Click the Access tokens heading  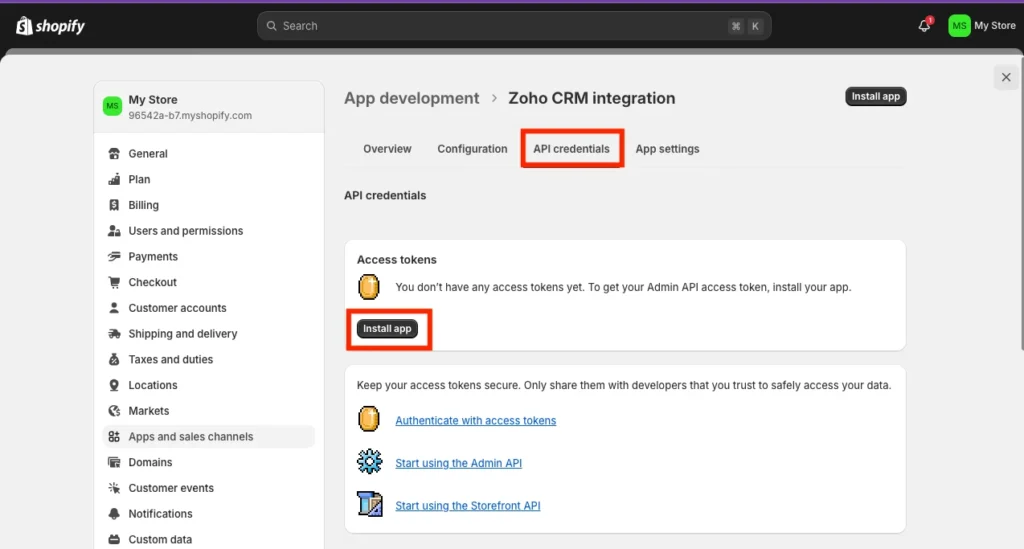click(396, 259)
